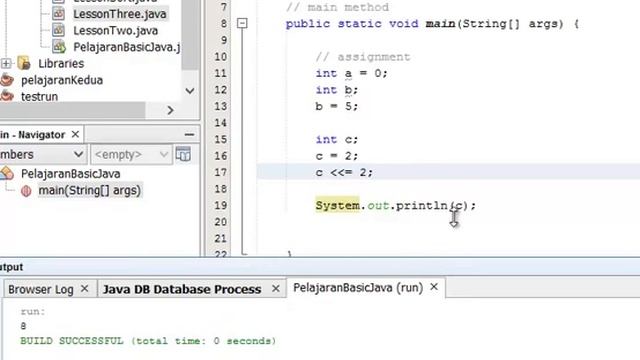Click the line 'c <<= 2;'
This screenshot has height=360, width=640.
tap(344, 172)
